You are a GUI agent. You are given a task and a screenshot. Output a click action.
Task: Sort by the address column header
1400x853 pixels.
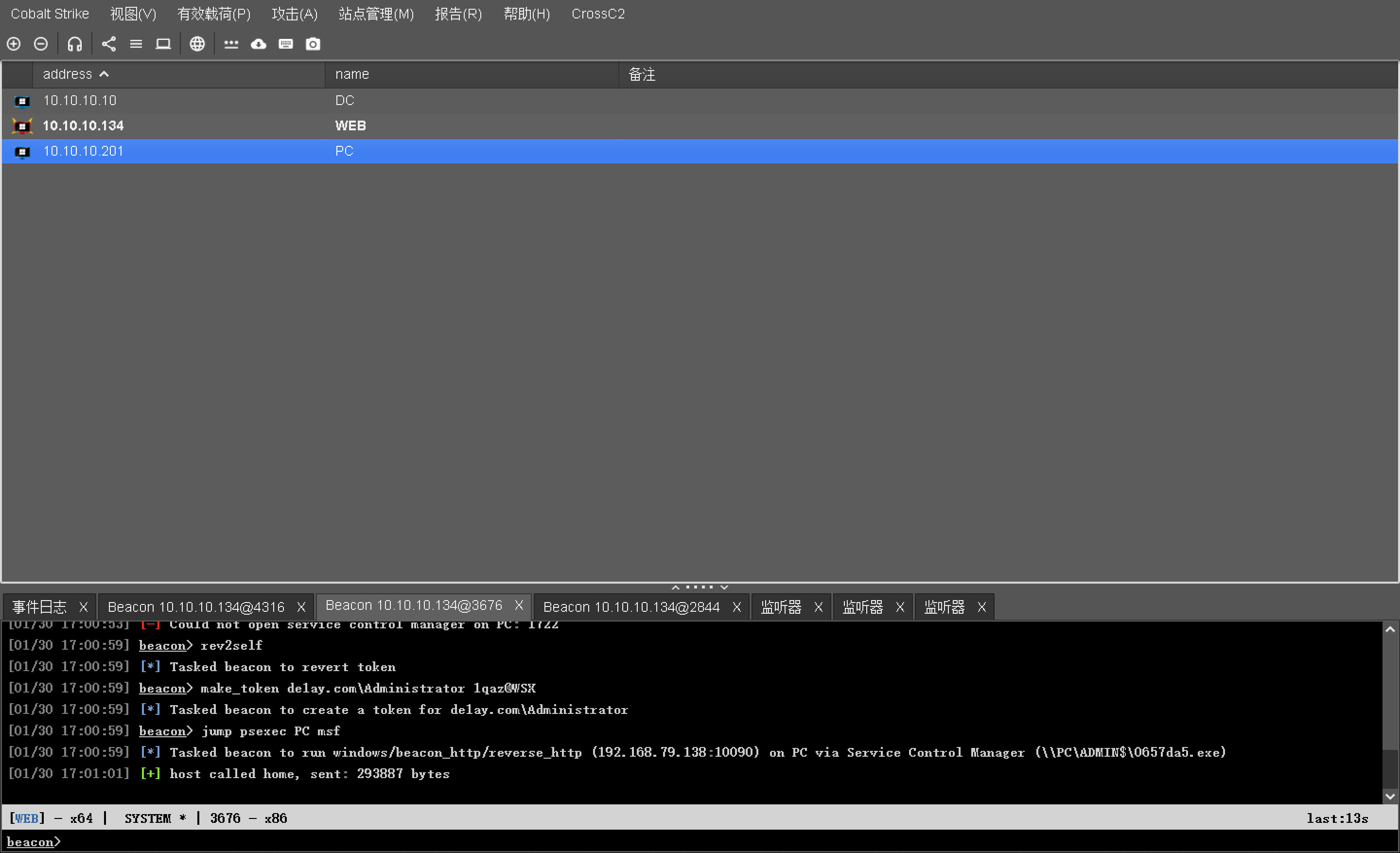(x=178, y=74)
